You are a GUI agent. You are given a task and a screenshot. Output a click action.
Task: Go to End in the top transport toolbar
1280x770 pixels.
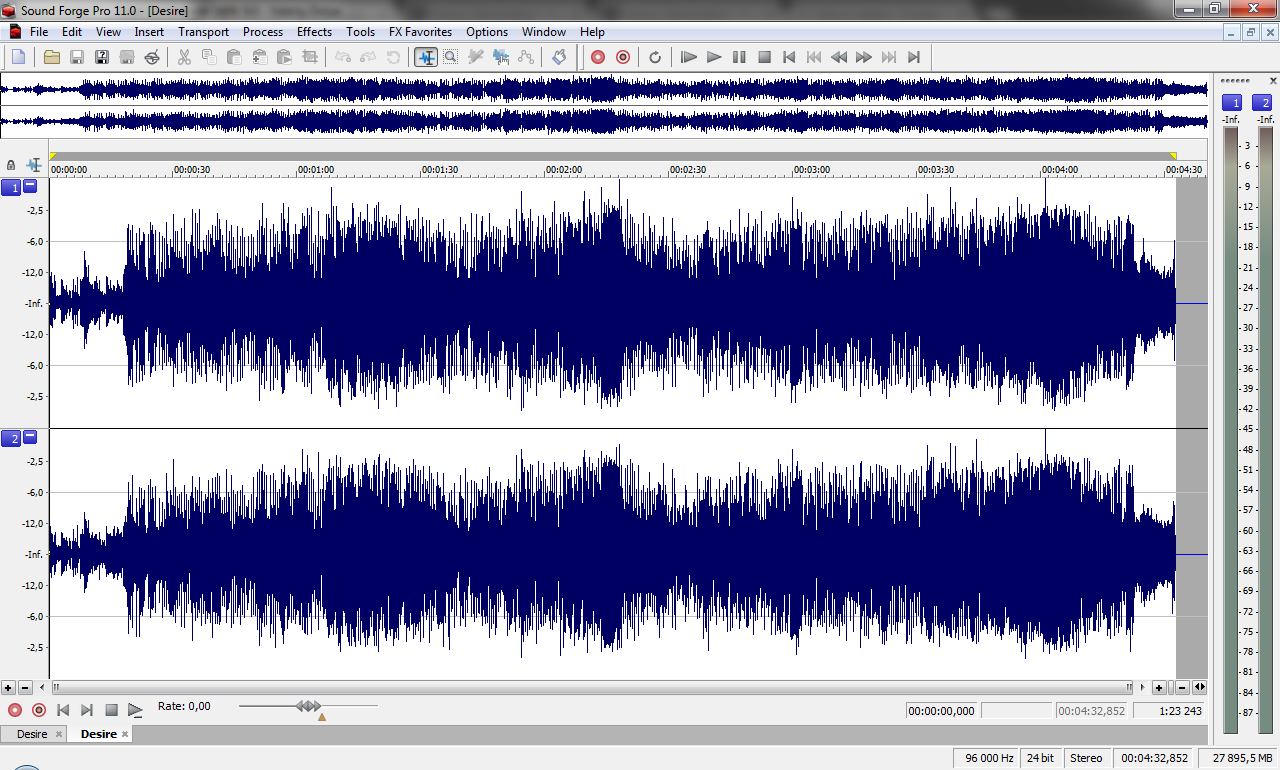tap(914, 57)
